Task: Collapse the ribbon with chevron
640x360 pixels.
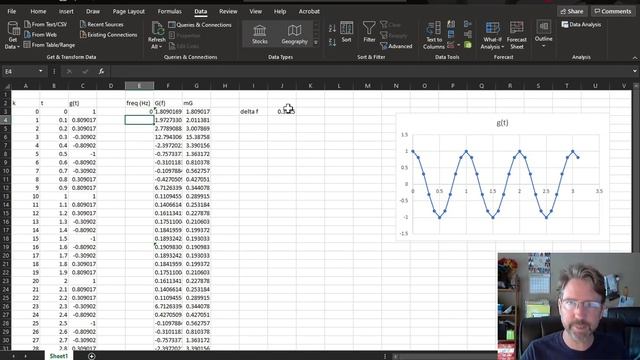Action: [x=635, y=58]
